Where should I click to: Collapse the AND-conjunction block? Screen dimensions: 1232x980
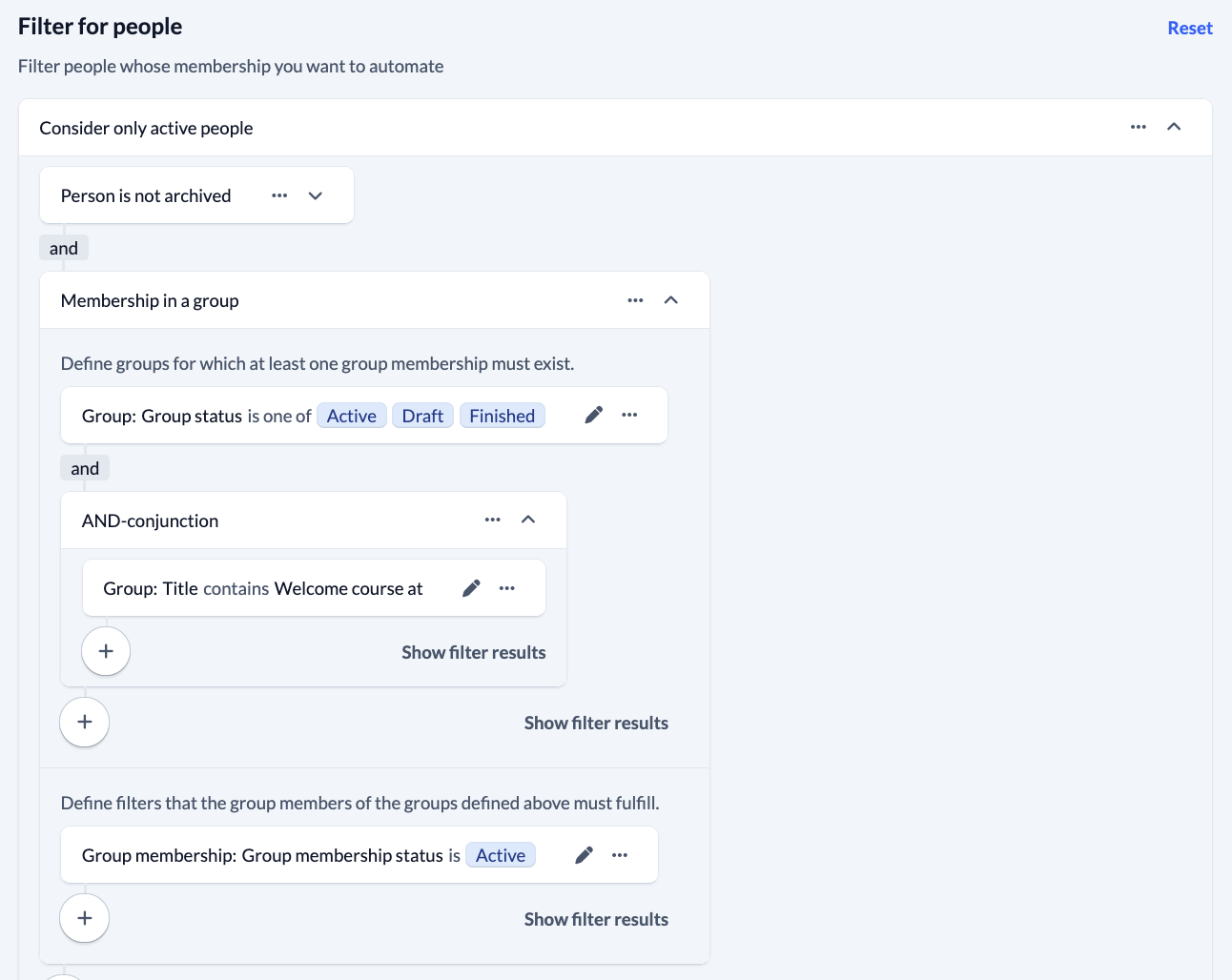[x=528, y=520]
